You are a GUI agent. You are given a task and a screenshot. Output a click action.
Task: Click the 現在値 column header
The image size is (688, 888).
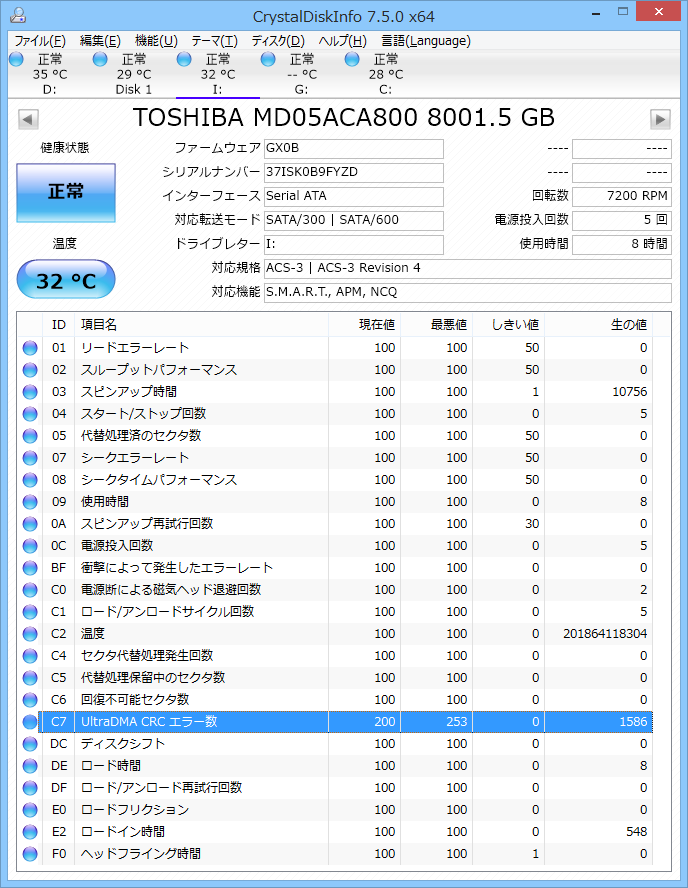364,325
